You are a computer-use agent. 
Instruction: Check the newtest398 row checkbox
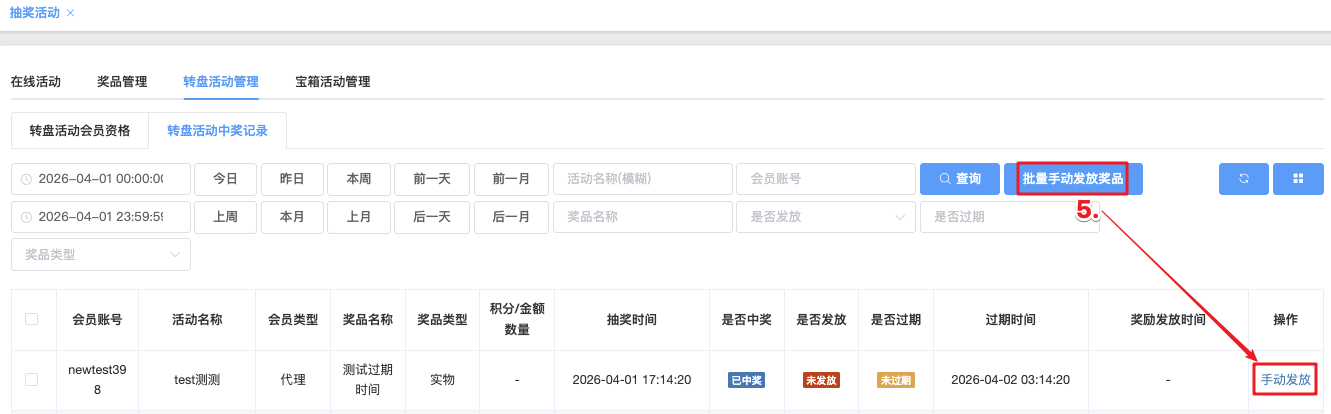[x=32, y=380]
